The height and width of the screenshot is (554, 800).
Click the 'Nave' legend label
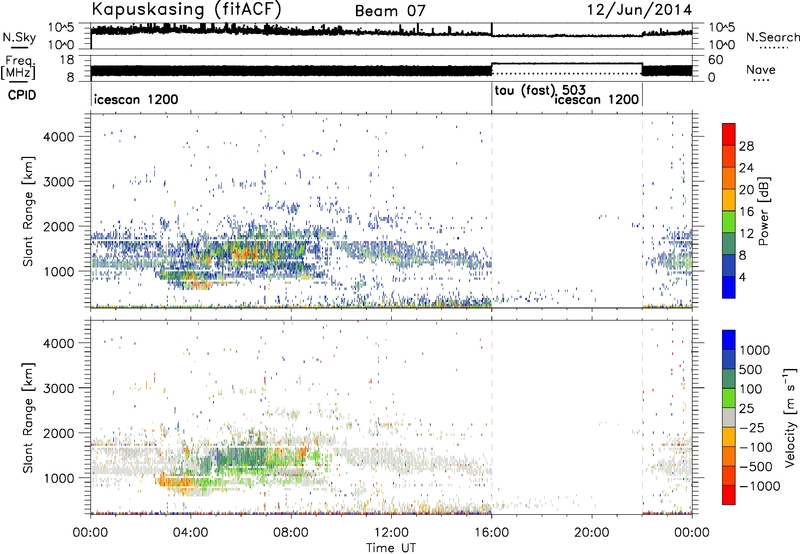pos(761,69)
